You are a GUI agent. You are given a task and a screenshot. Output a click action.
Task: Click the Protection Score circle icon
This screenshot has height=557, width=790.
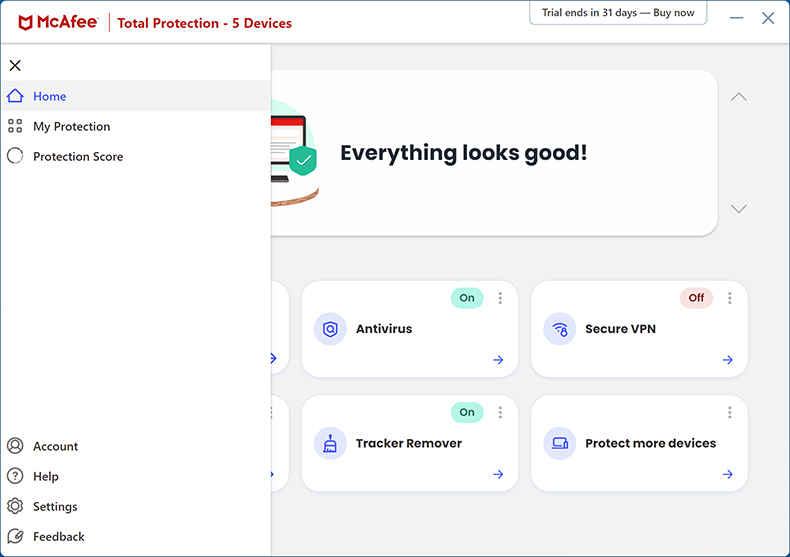click(x=15, y=156)
